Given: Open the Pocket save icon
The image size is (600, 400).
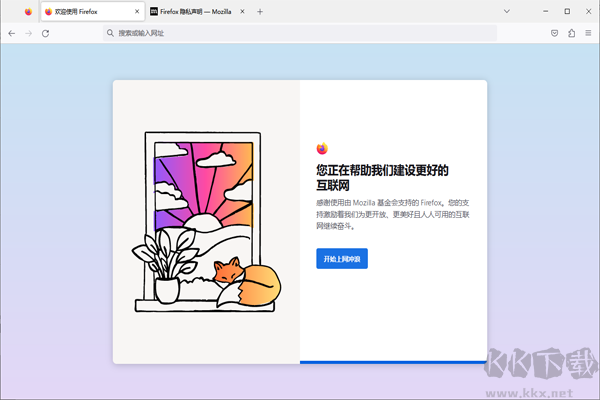Looking at the screenshot, I should 554,33.
